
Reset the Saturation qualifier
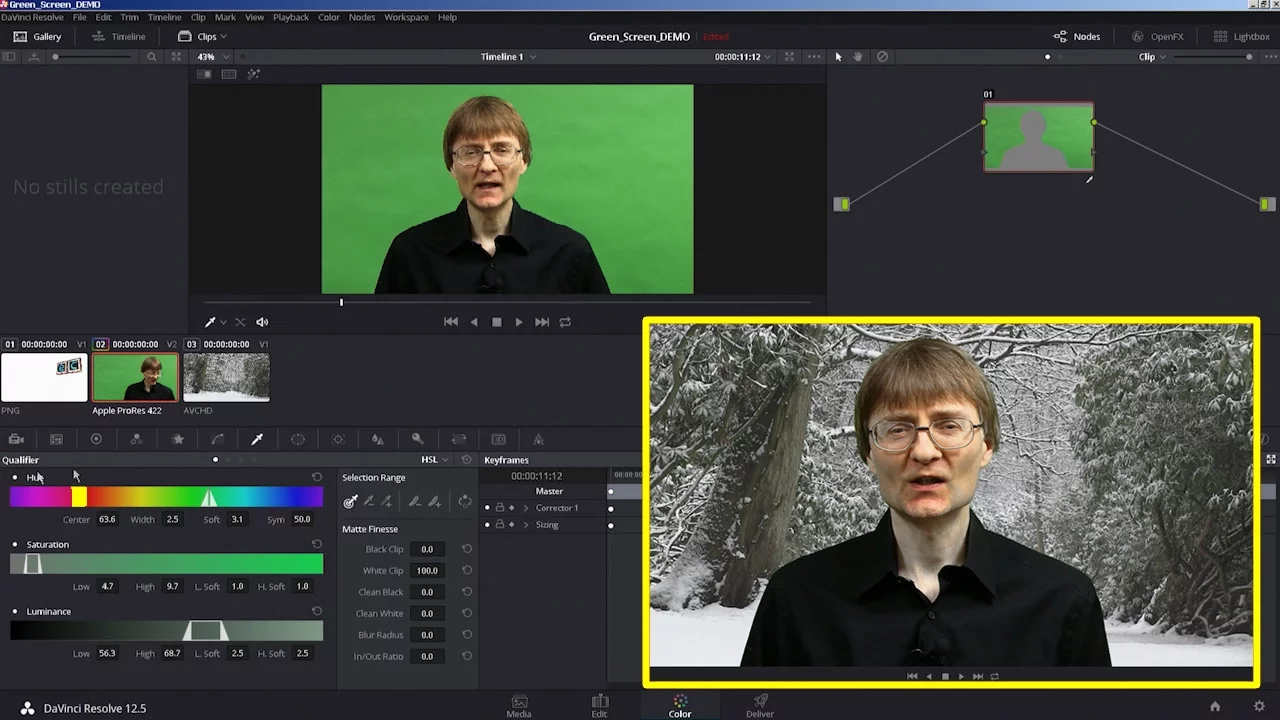point(317,544)
